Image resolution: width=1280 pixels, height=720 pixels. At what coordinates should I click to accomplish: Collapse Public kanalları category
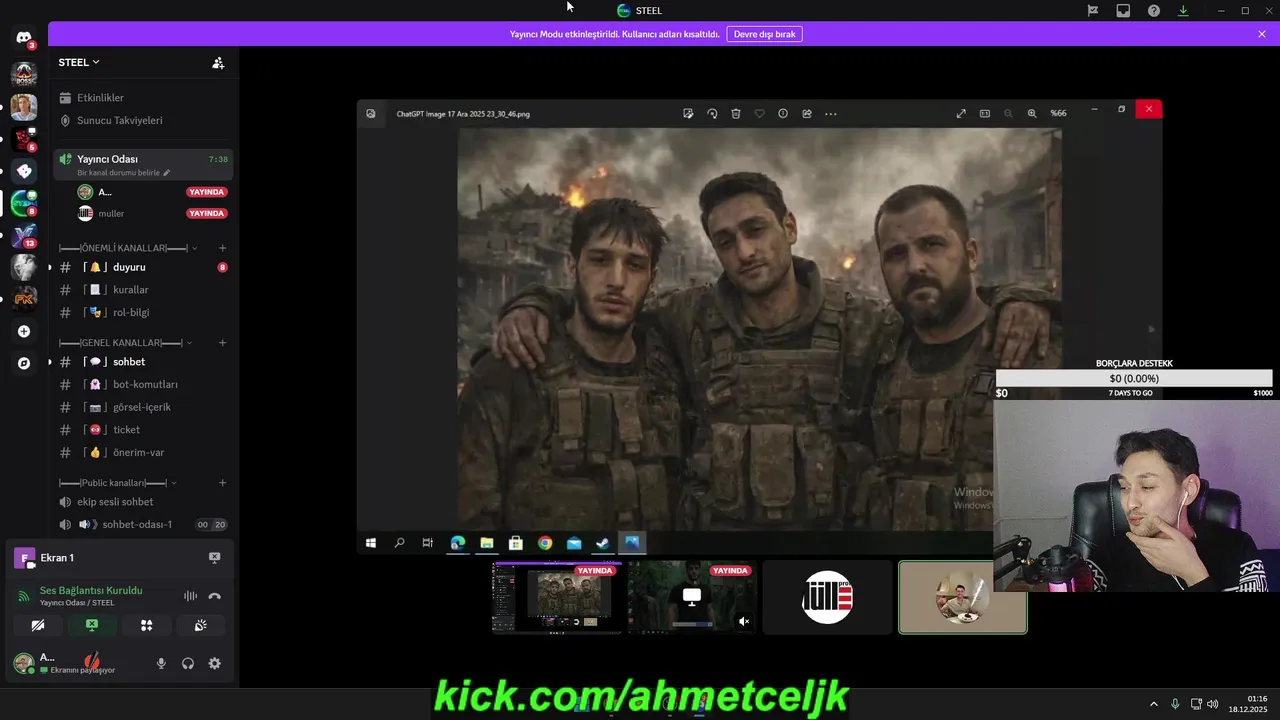[x=118, y=483]
